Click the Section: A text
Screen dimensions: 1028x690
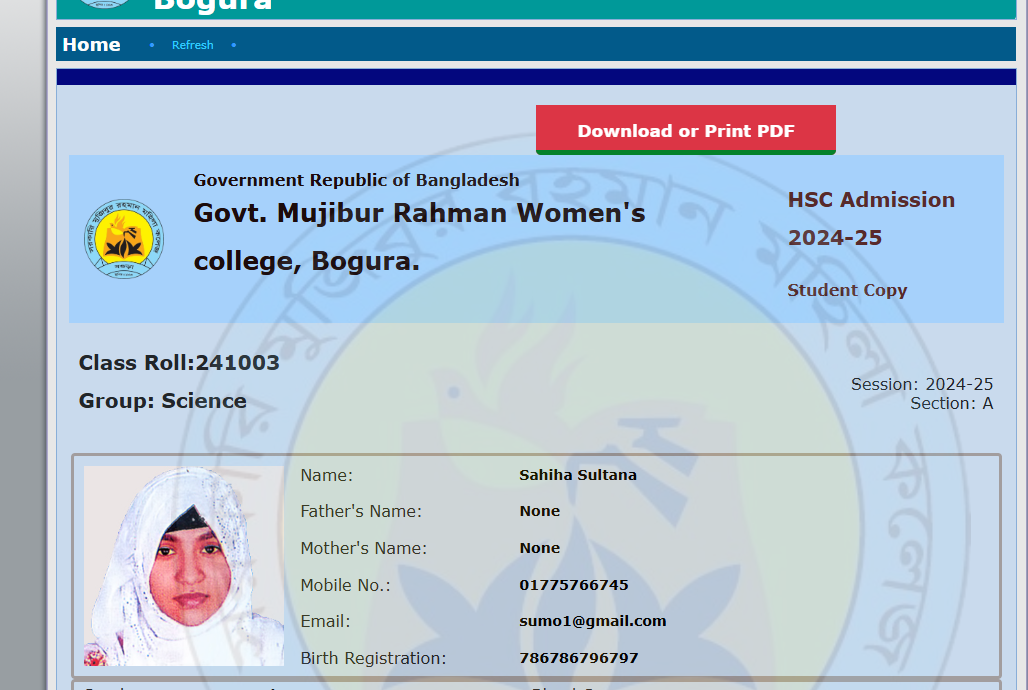coord(951,403)
